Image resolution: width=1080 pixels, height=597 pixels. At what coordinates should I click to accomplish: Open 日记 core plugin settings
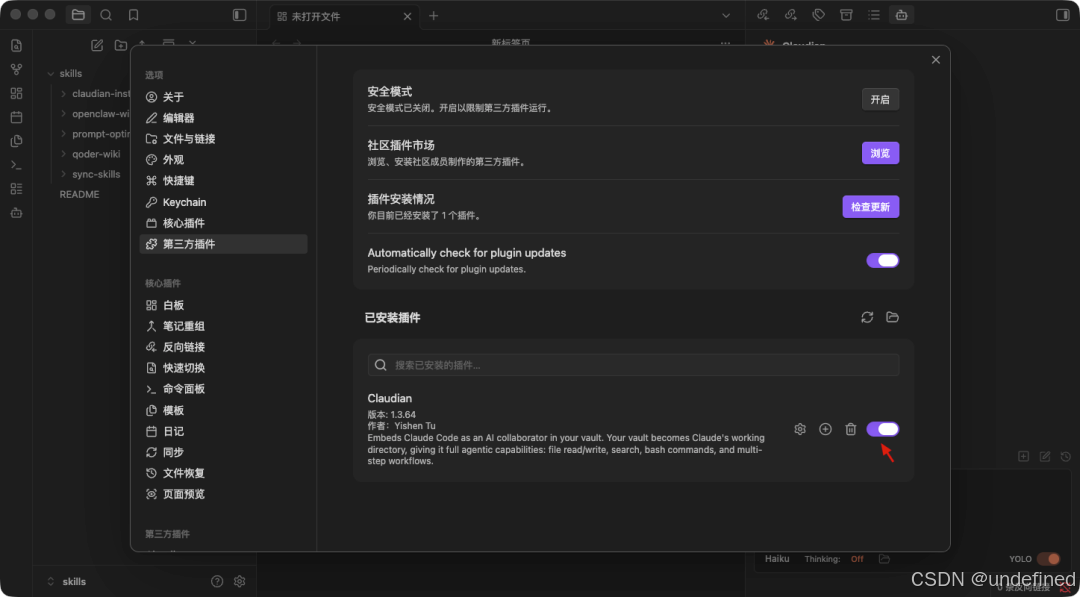tap(223, 432)
